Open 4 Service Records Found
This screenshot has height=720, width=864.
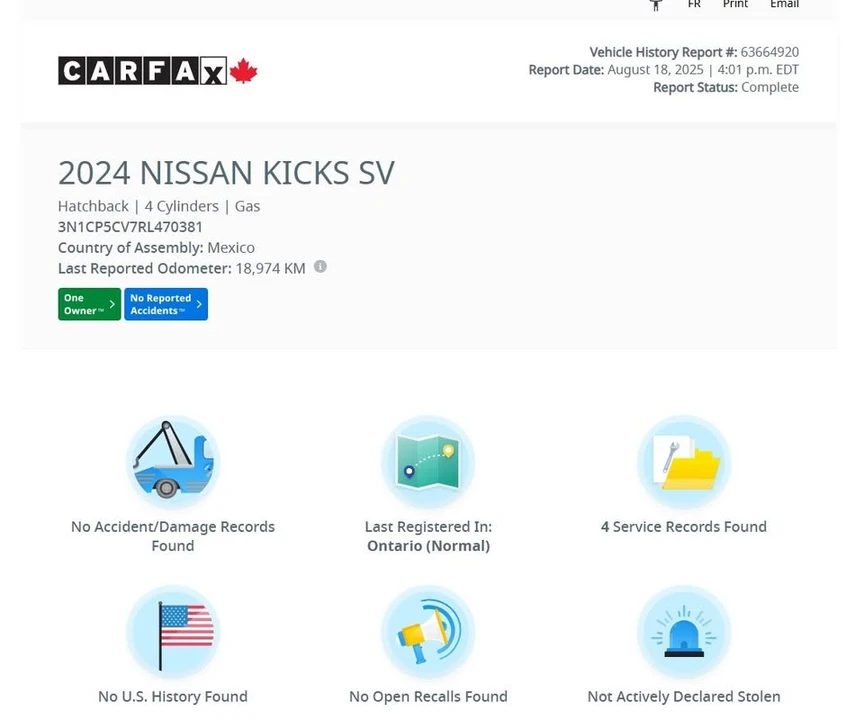pyautogui.click(x=684, y=527)
